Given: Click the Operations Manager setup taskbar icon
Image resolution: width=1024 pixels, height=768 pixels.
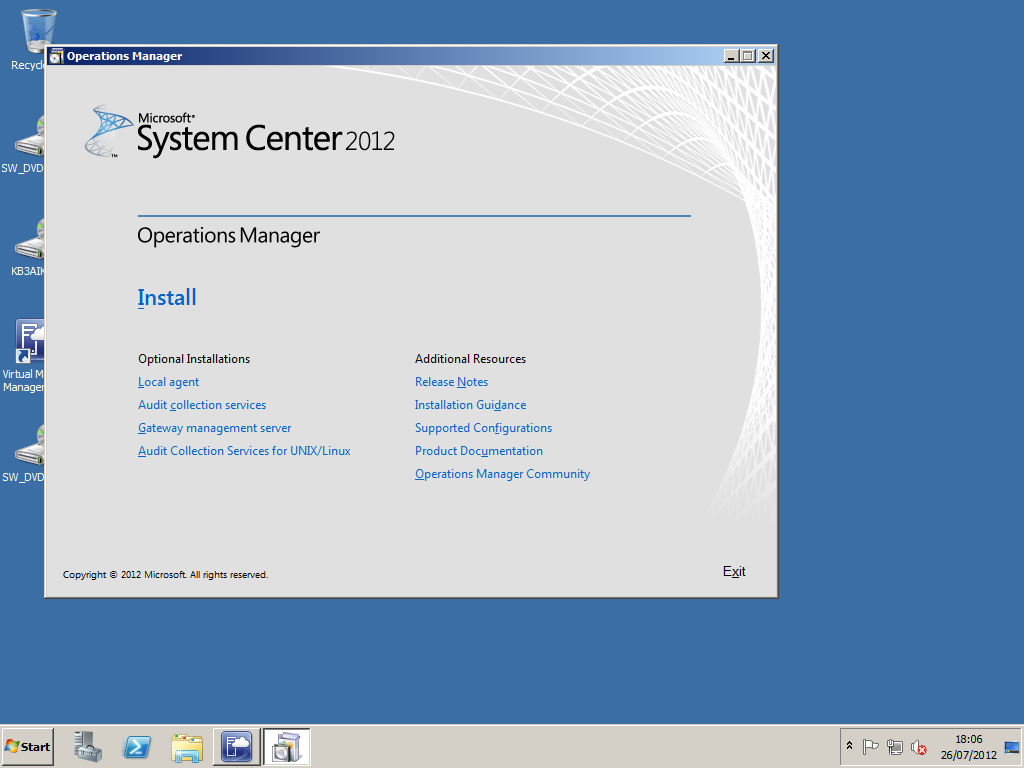Looking at the screenshot, I should point(287,746).
